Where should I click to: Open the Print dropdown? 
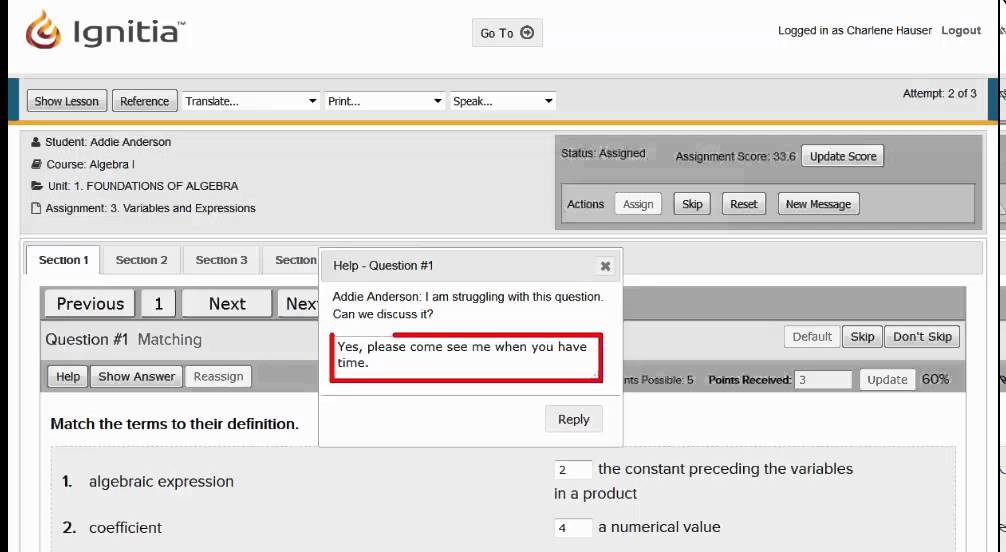click(x=384, y=101)
